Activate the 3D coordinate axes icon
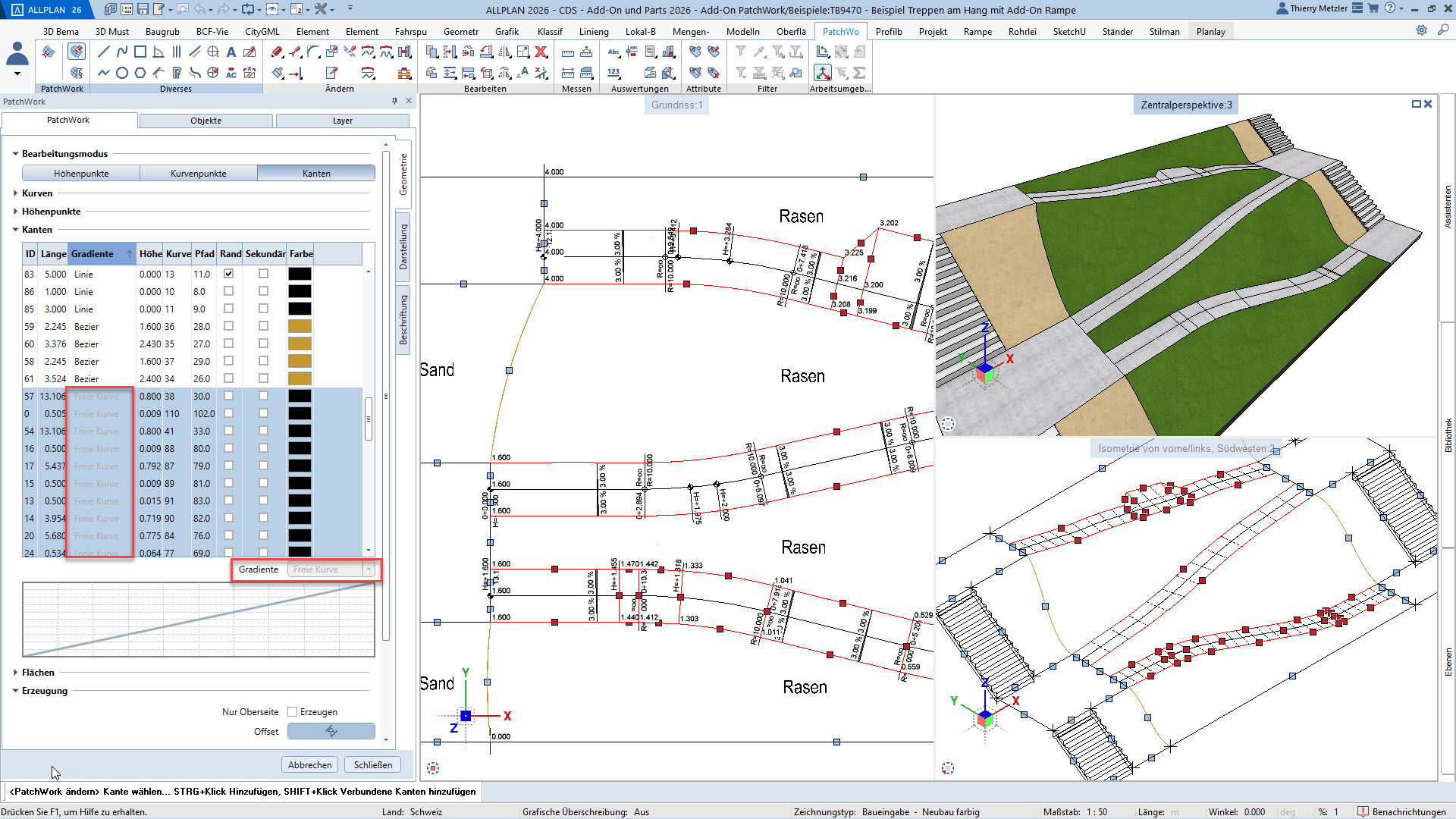 tap(823, 74)
